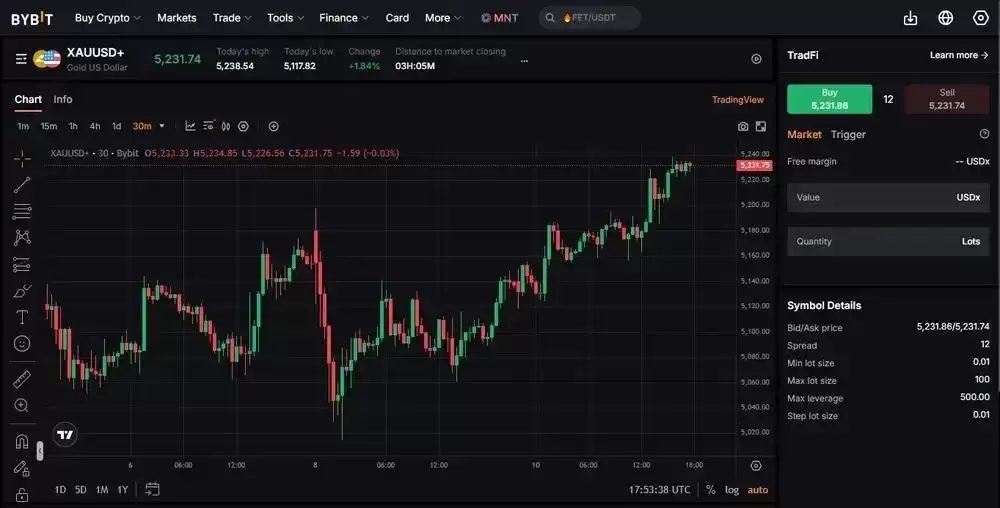The width and height of the screenshot is (1000, 508).
Task: Open the Fibonacci retracement tools
Action: coord(22,211)
